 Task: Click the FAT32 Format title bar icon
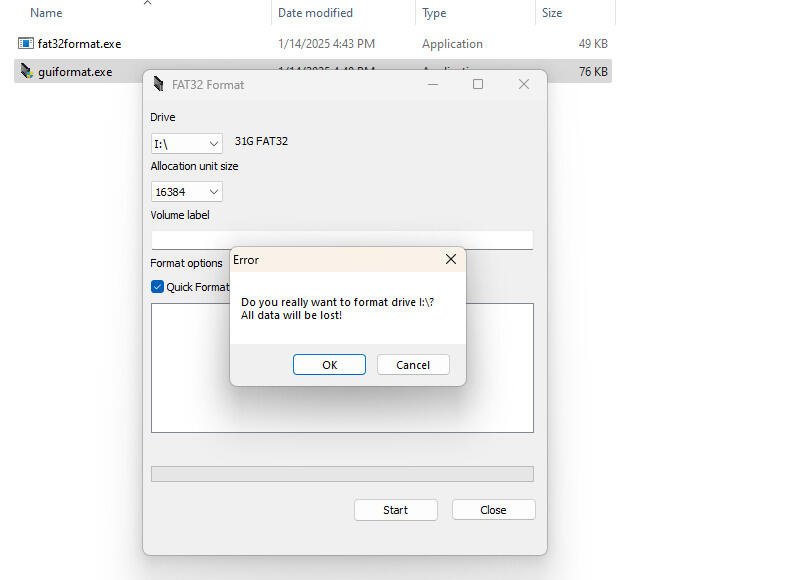click(x=160, y=85)
